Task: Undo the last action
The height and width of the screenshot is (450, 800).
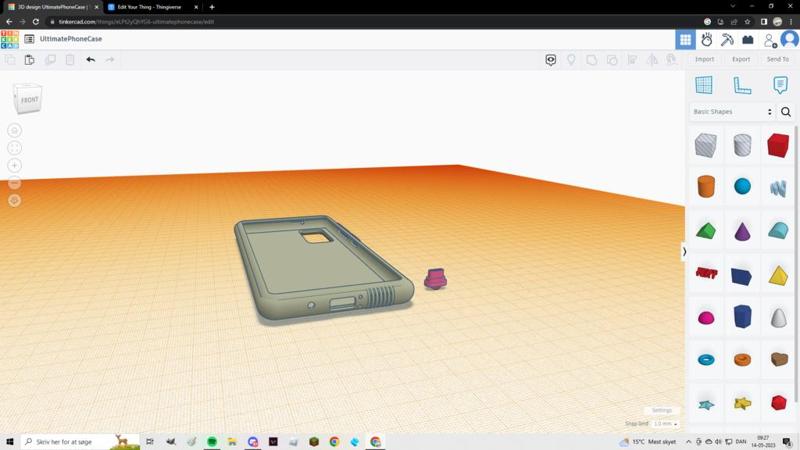Action: click(x=90, y=60)
